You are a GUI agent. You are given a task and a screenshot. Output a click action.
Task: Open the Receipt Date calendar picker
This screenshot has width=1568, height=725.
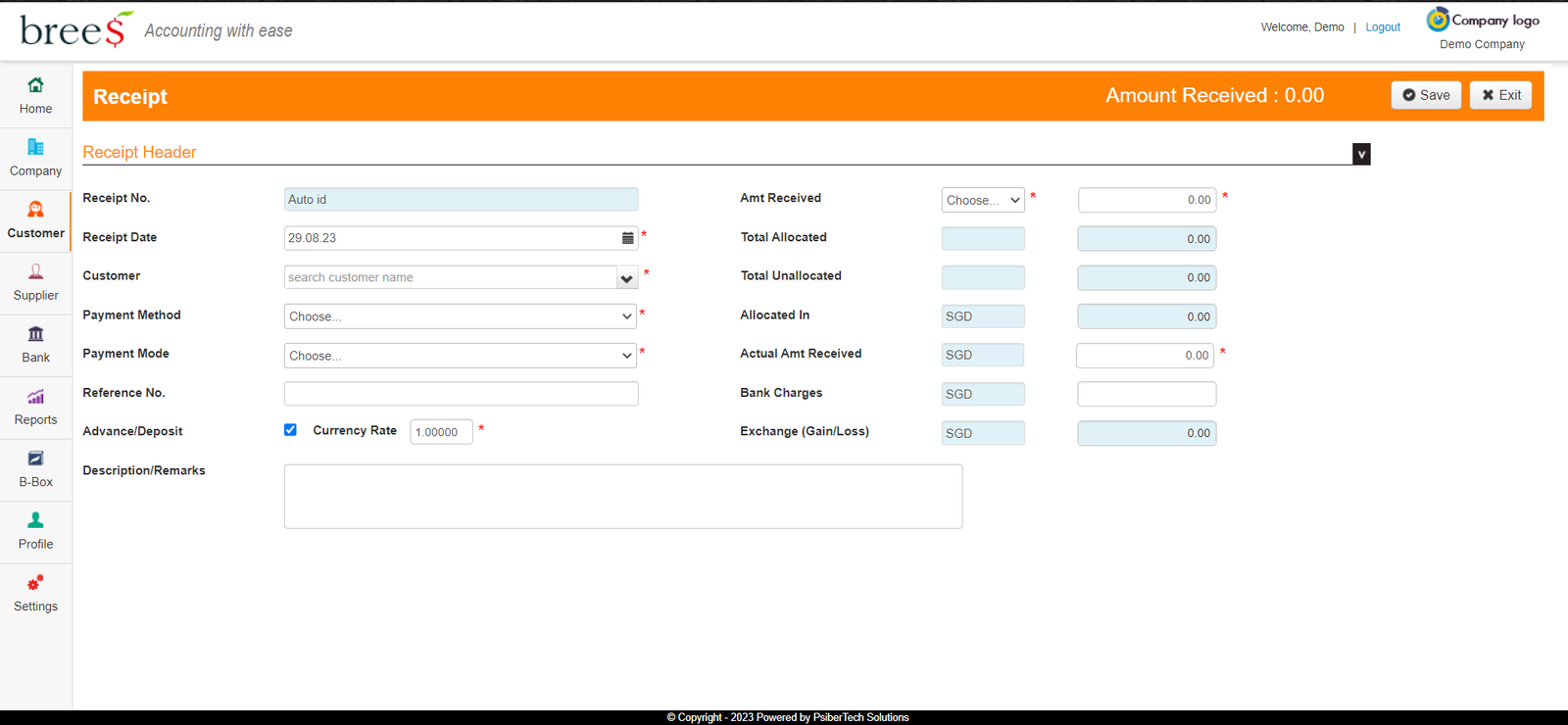pos(627,238)
